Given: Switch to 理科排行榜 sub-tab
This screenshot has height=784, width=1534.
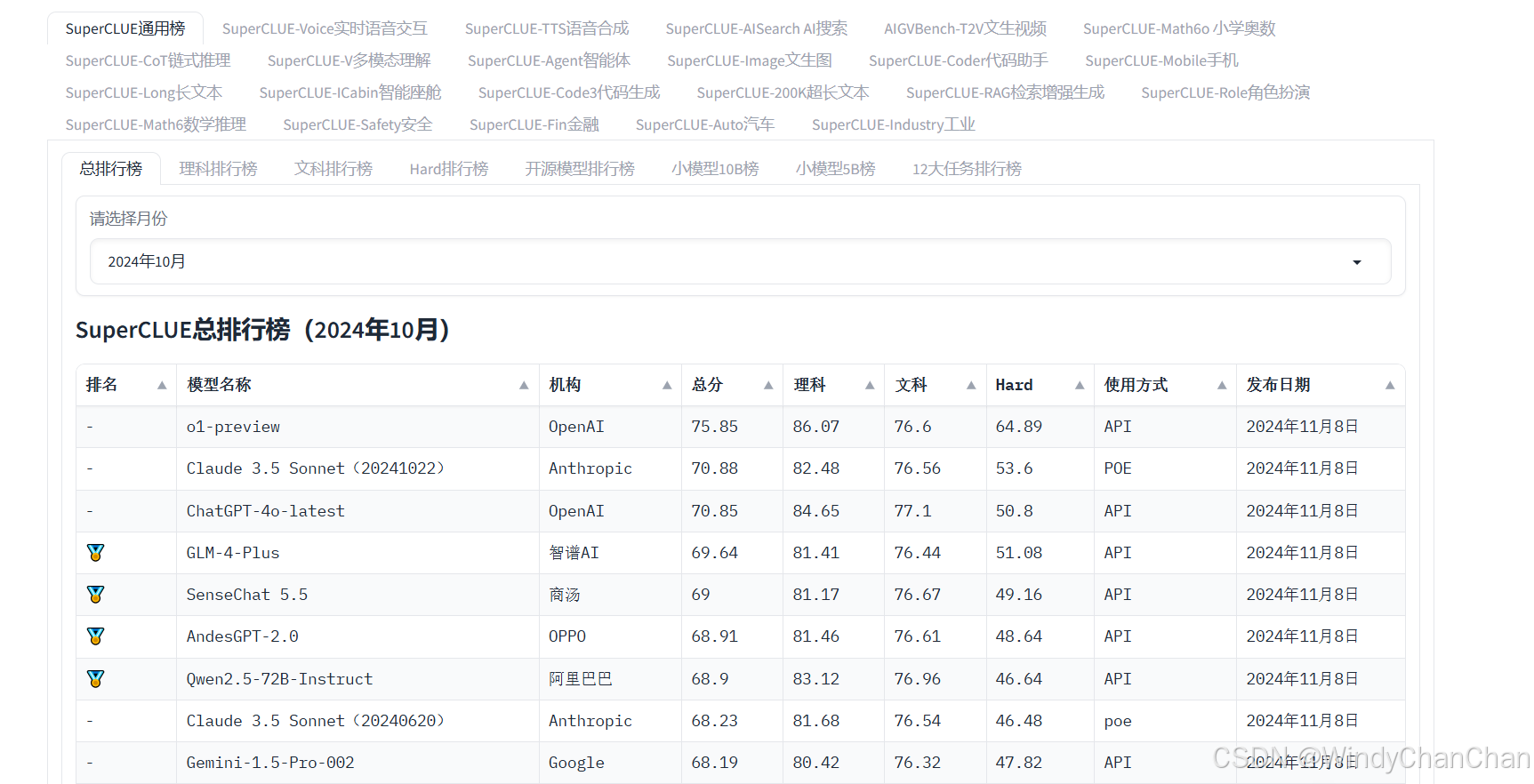Looking at the screenshot, I should click(218, 169).
